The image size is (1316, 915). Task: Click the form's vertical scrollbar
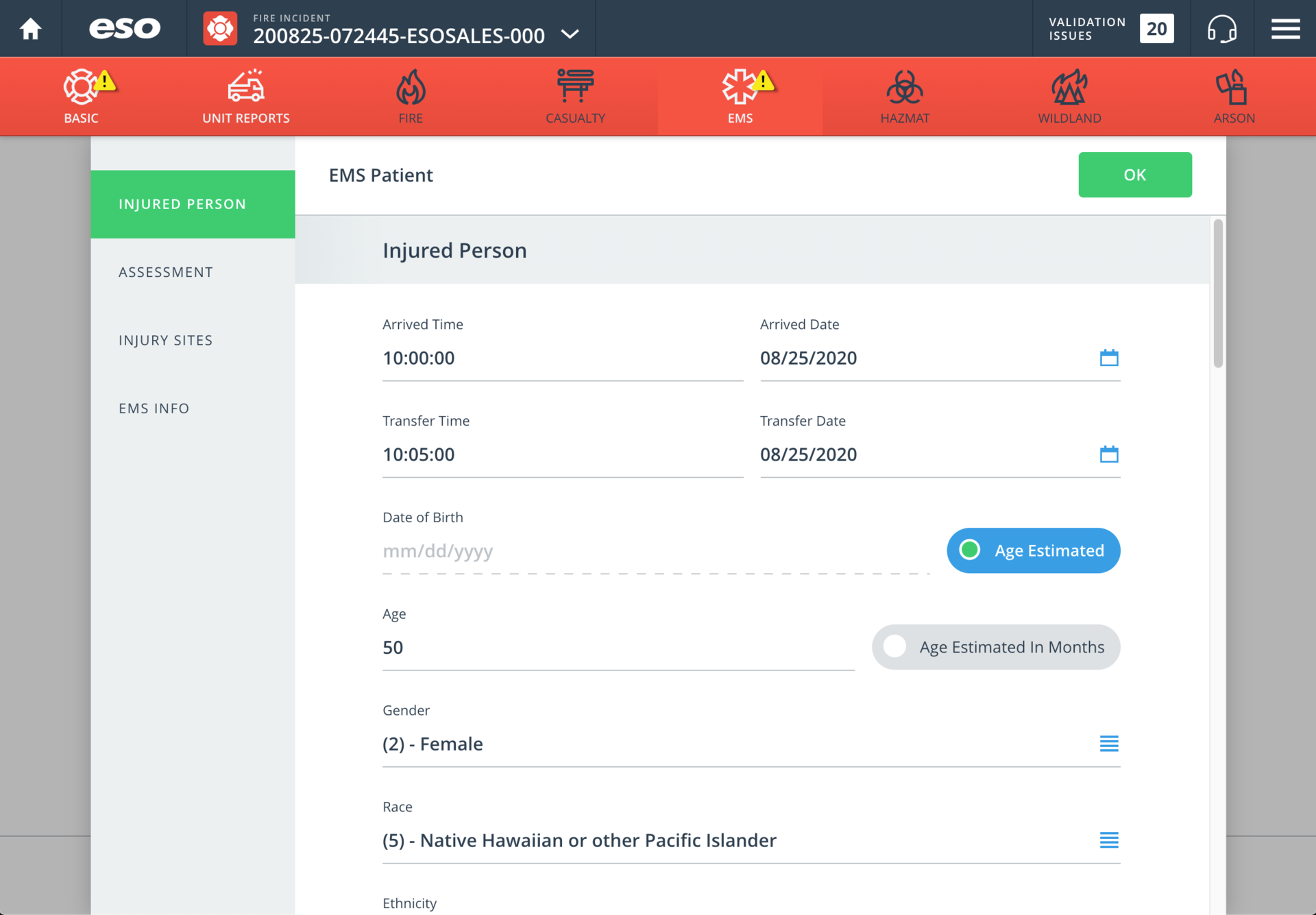[1217, 295]
